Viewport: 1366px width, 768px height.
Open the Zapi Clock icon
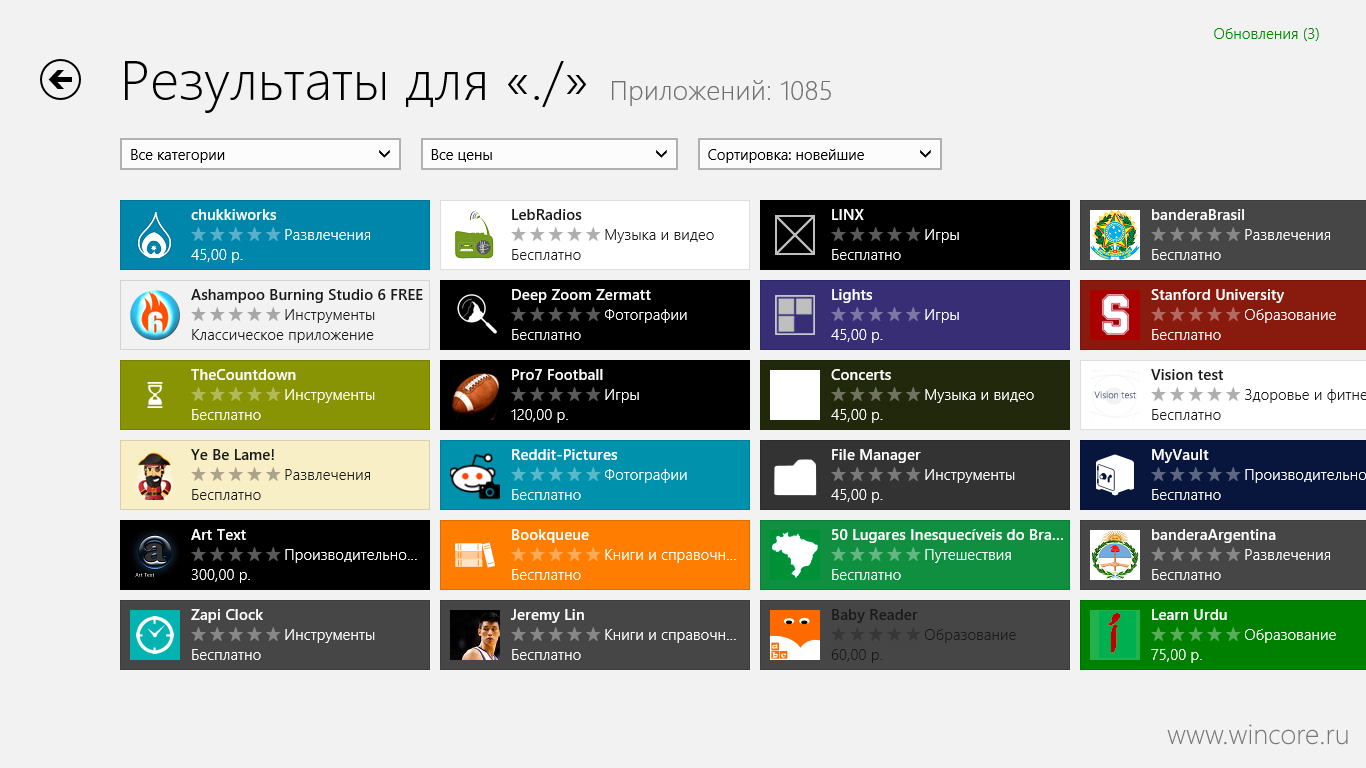point(155,635)
